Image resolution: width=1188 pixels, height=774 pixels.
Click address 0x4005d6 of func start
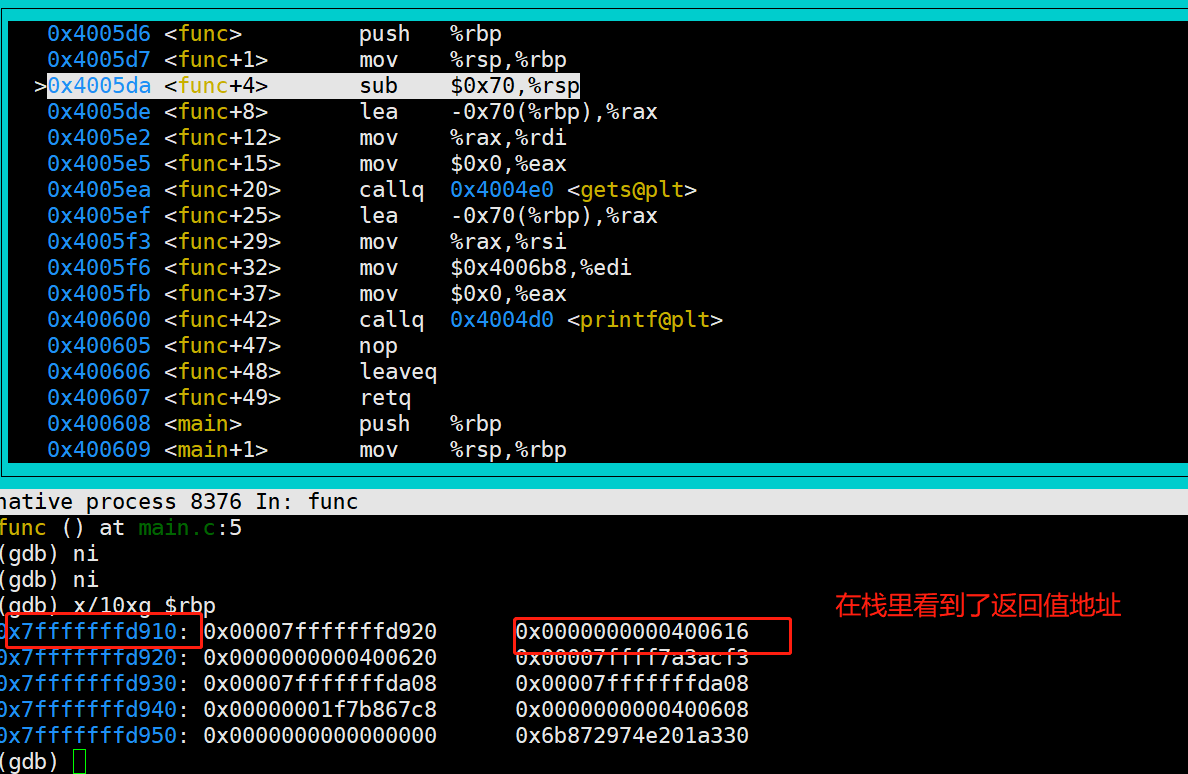(98, 33)
